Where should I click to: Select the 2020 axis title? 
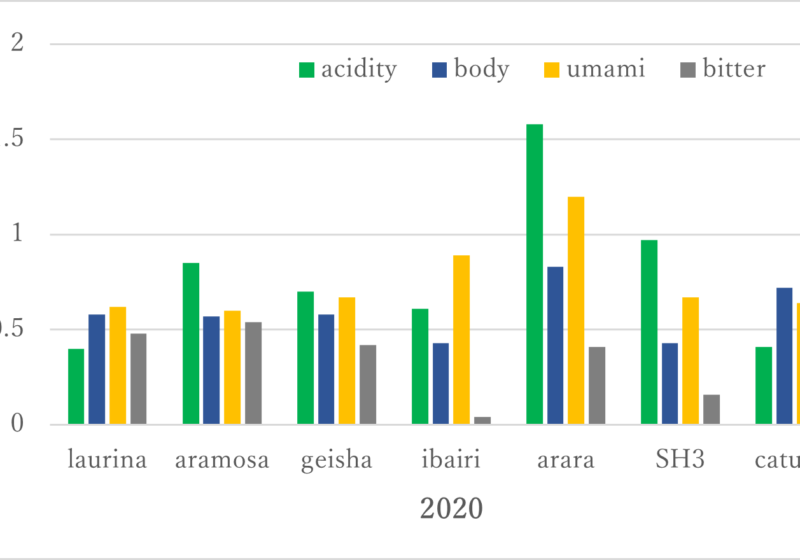pos(450,509)
